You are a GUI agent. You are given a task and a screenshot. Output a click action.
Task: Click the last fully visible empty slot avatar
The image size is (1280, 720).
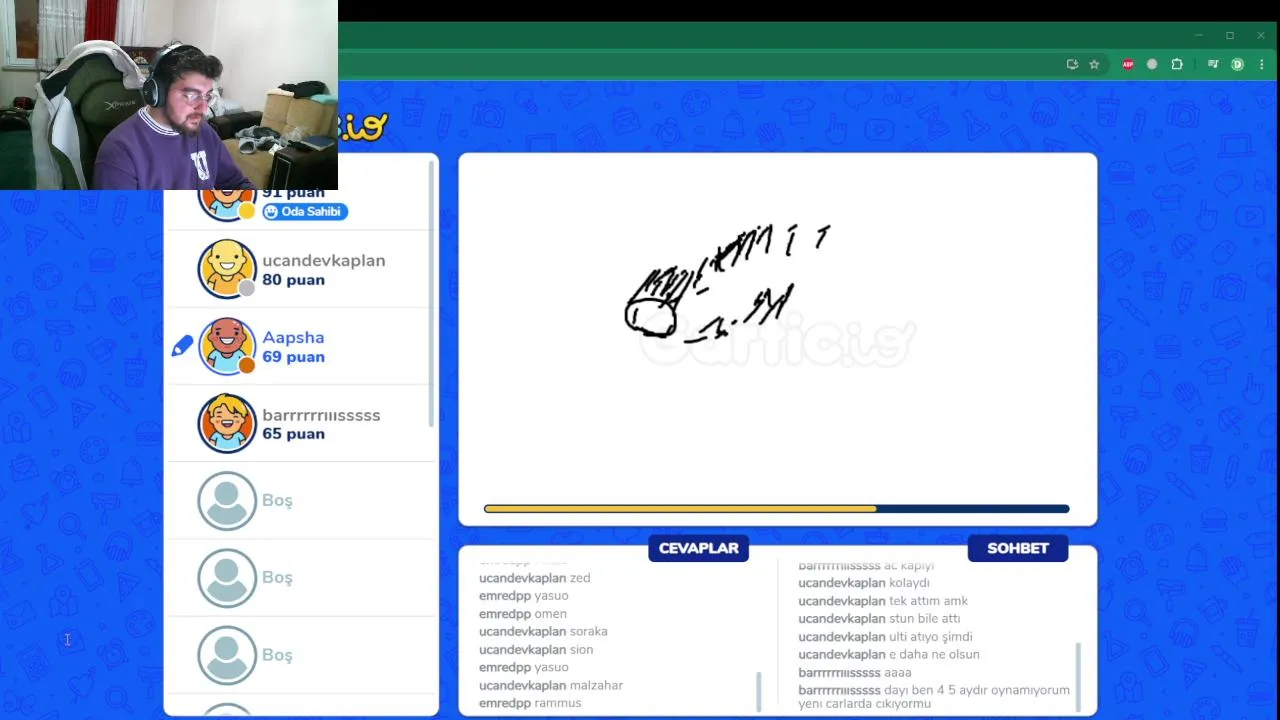click(227, 655)
